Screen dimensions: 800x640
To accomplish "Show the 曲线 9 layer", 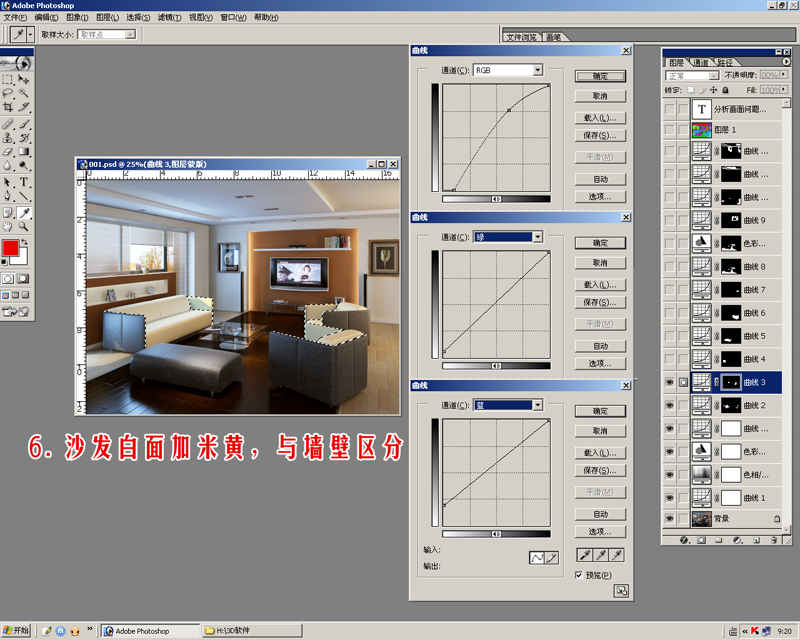I will pos(669,220).
